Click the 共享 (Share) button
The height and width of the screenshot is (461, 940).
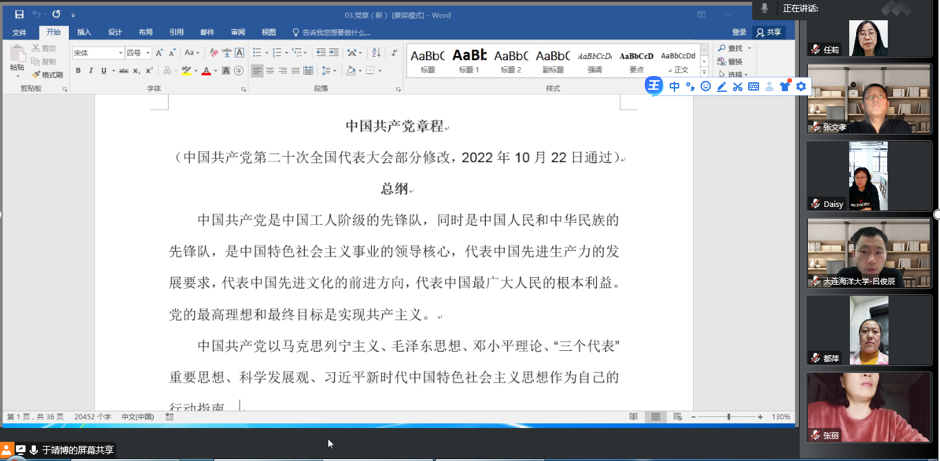pyautogui.click(x=769, y=32)
